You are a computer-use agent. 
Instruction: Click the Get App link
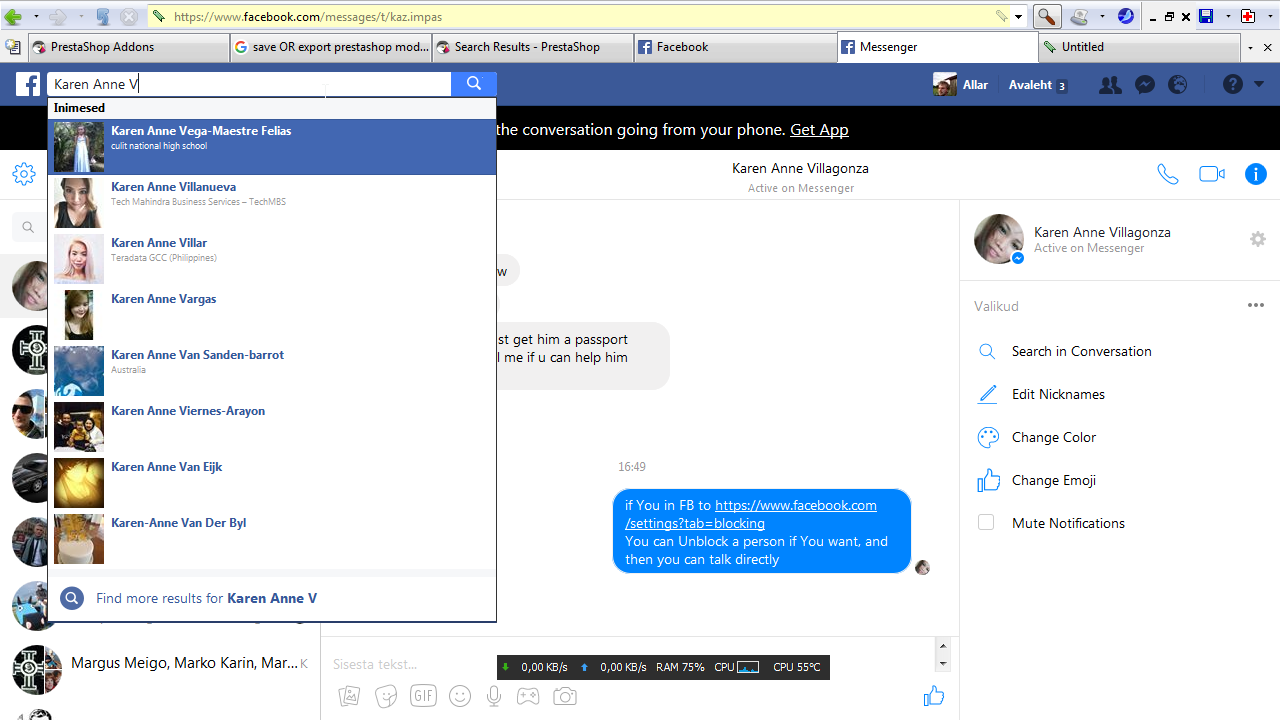point(819,130)
